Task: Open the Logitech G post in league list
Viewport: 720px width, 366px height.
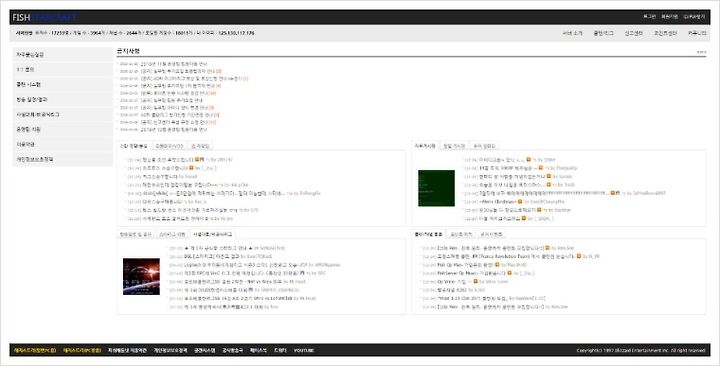Action: coord(246,265)
